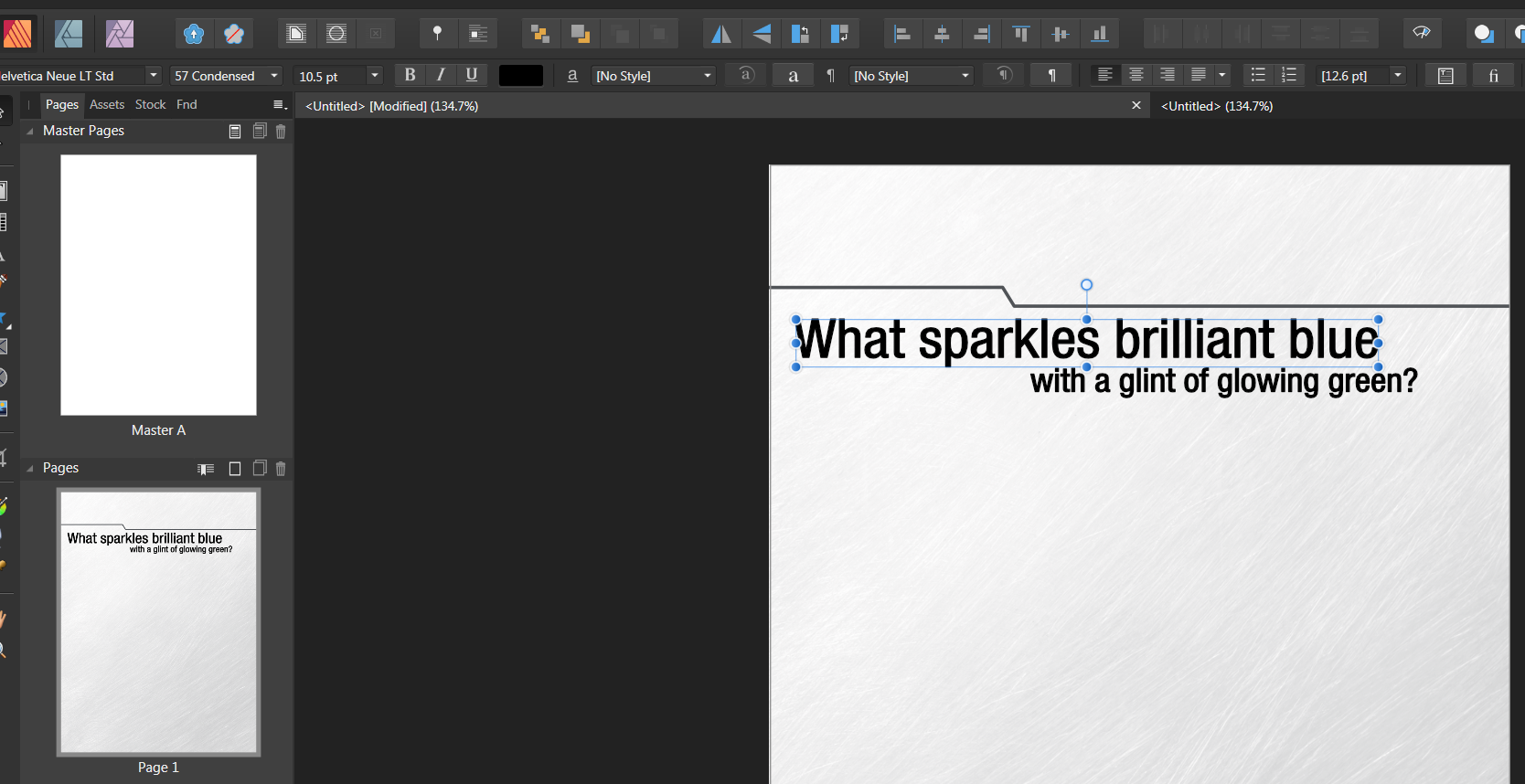Open the 12.6 pt leading dropdown
The height and width of the screenshot is (784, 1525).
tap(1398, 76)
